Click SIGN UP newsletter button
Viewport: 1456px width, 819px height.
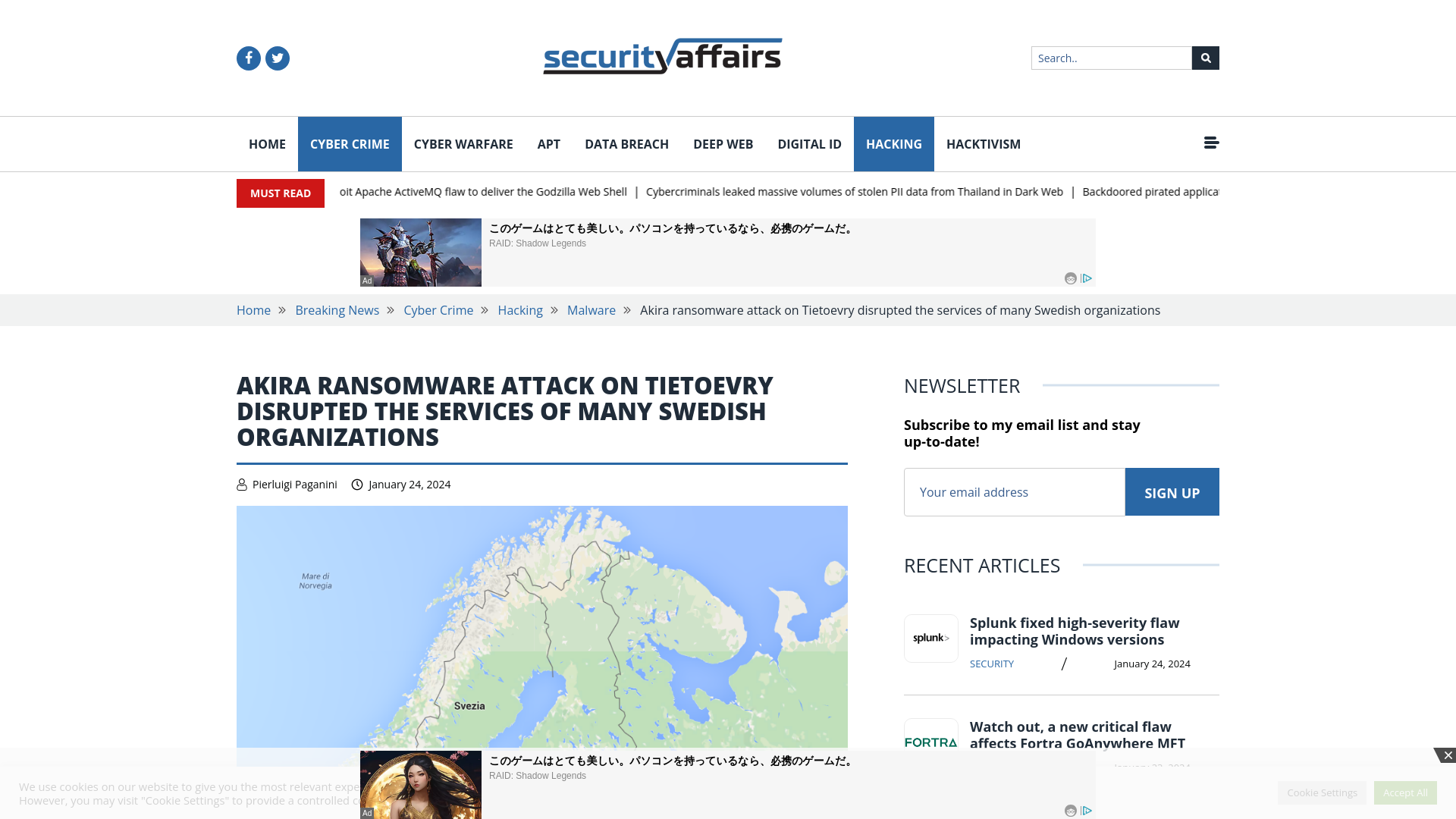click(x=1172, y=492)
